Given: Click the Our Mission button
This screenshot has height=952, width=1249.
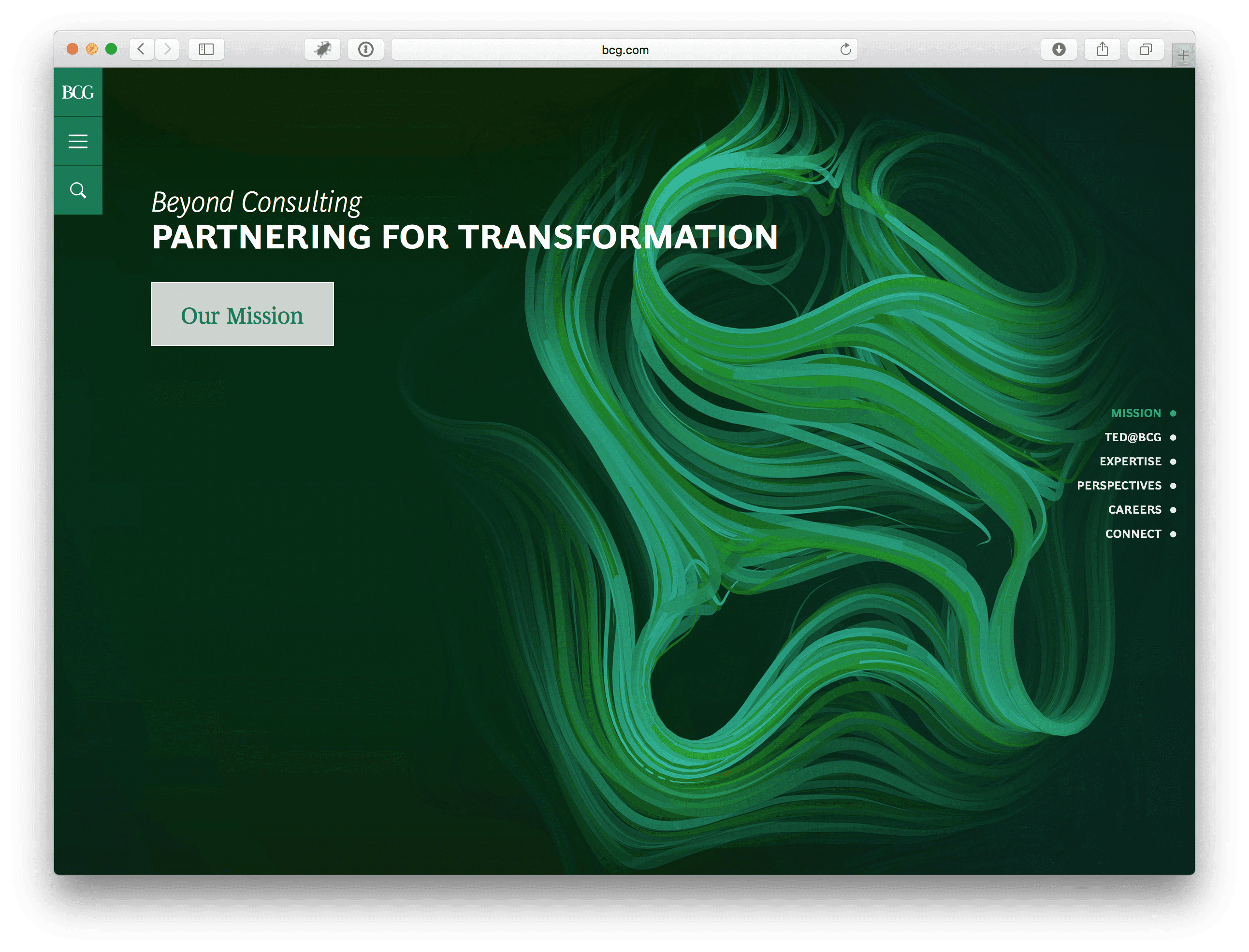Looking at the screenshot, I should point(243,315).
